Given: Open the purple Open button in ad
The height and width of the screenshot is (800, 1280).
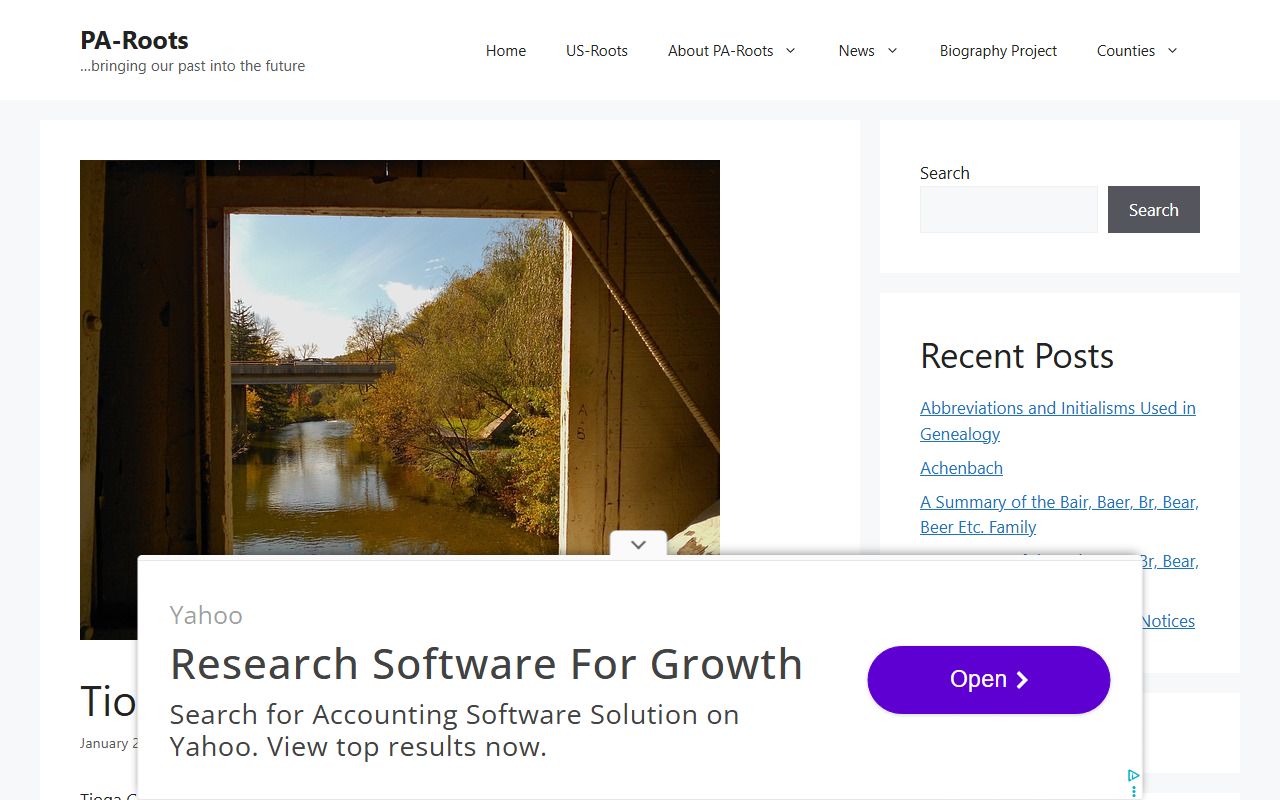Looking at the screenshot, I should point(989,680).
